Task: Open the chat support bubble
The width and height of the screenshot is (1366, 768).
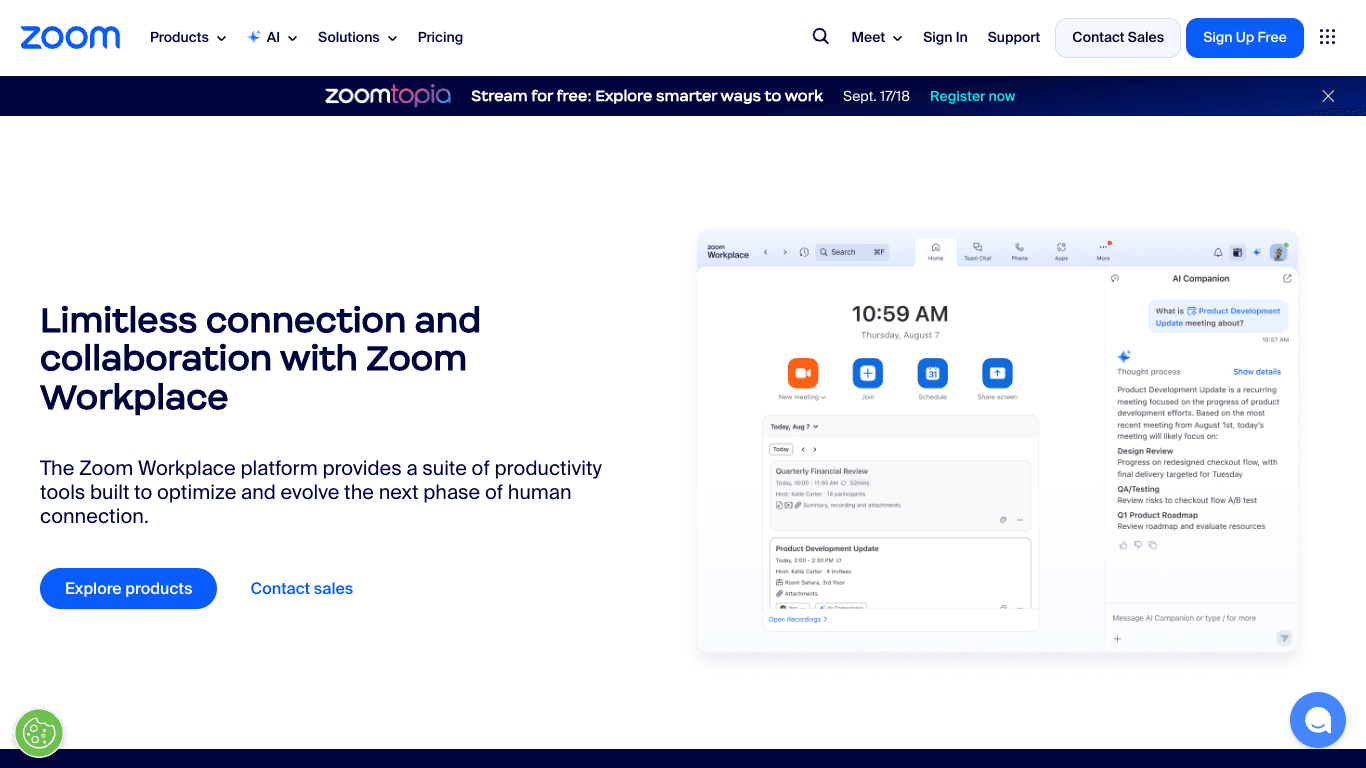Action: [1317, 719]
